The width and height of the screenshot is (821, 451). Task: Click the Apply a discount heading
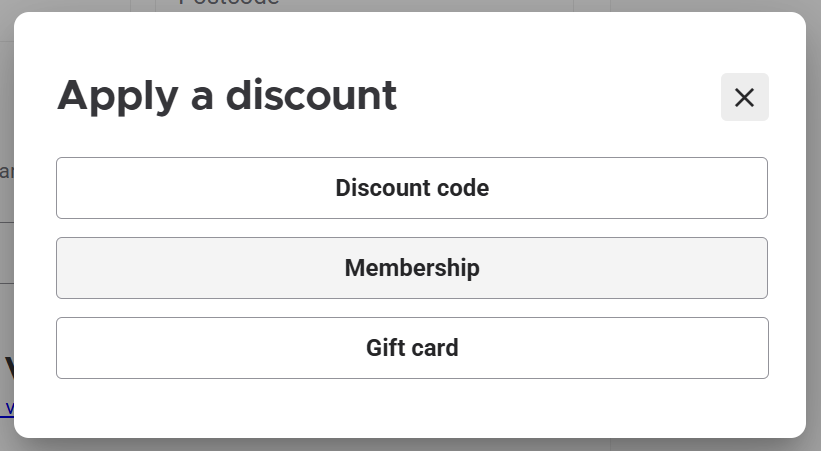tap(227, 96)
